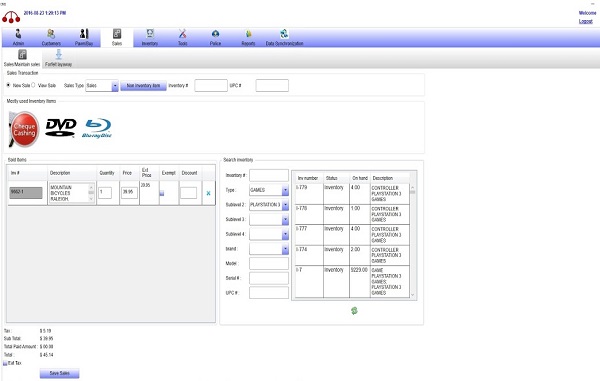Select inventory row I-777

click(x=352, y=235)
